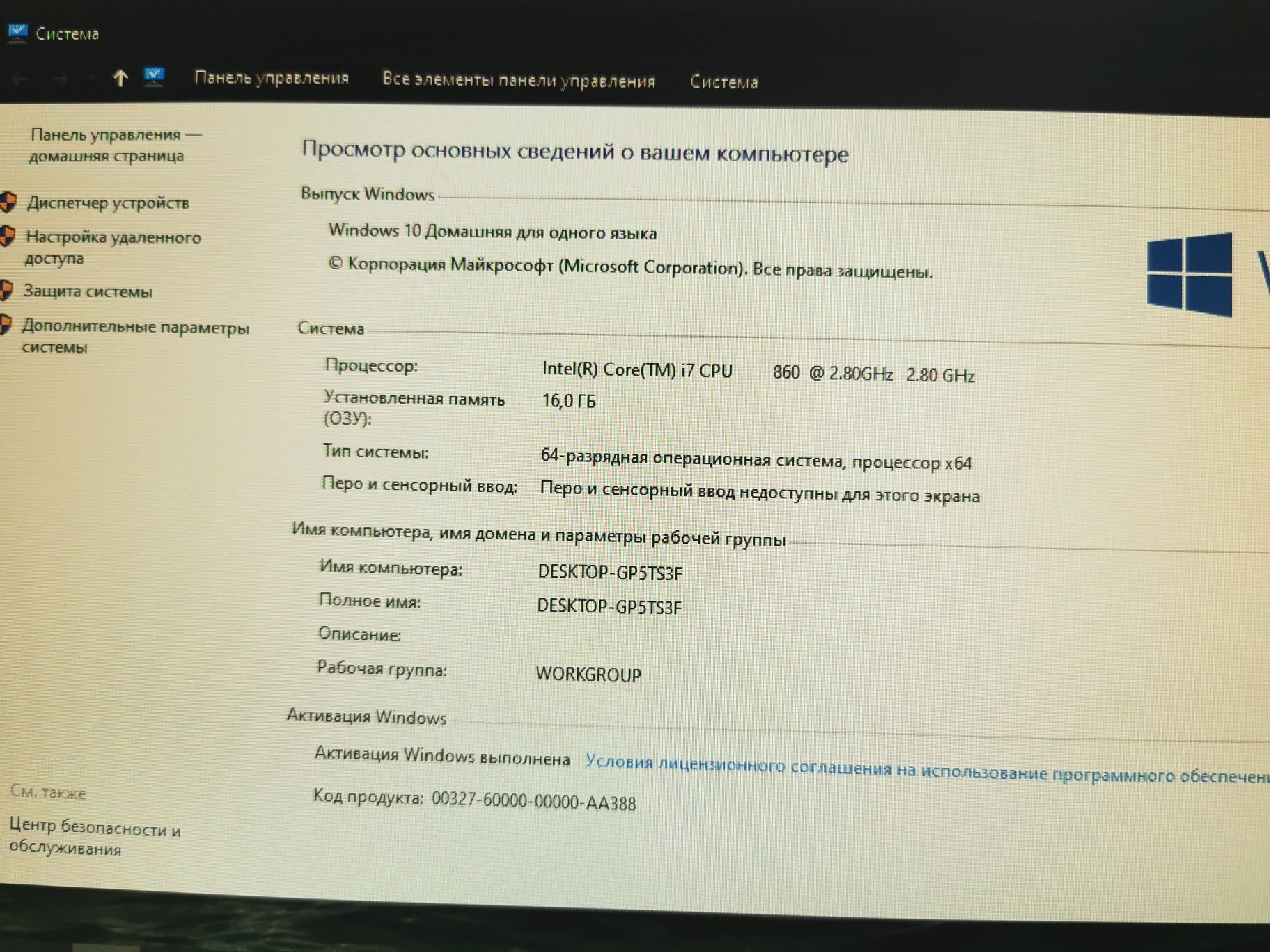Click Перо и сенсорный ввод недоступны value
The width and height of the screenshot is (1270, 952).
760,492
